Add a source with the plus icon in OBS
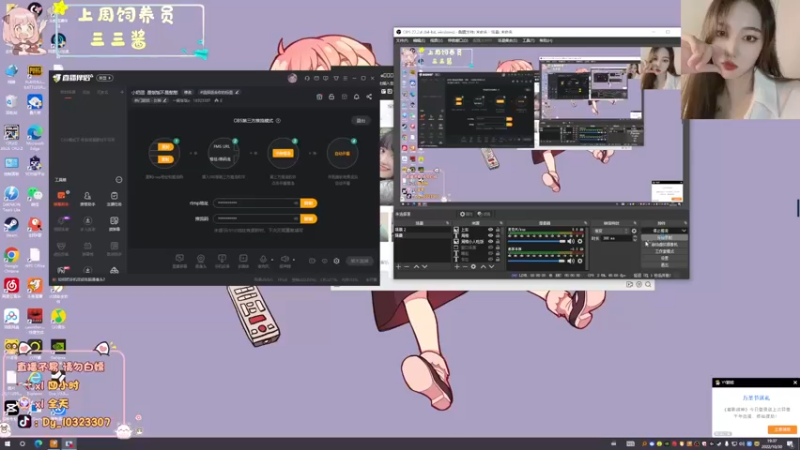 (x=457, y=266)
